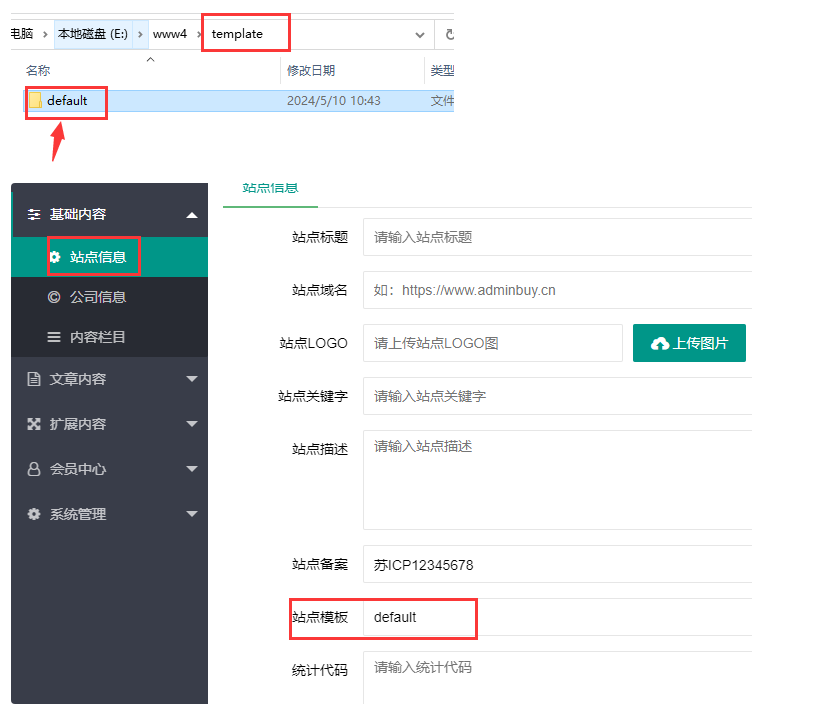Image resolution: width=839 pixels, height=713 pixels.
Task: Click the list icon beside 内容栏目
Action: pyautogui.click(x=54, y=338)
